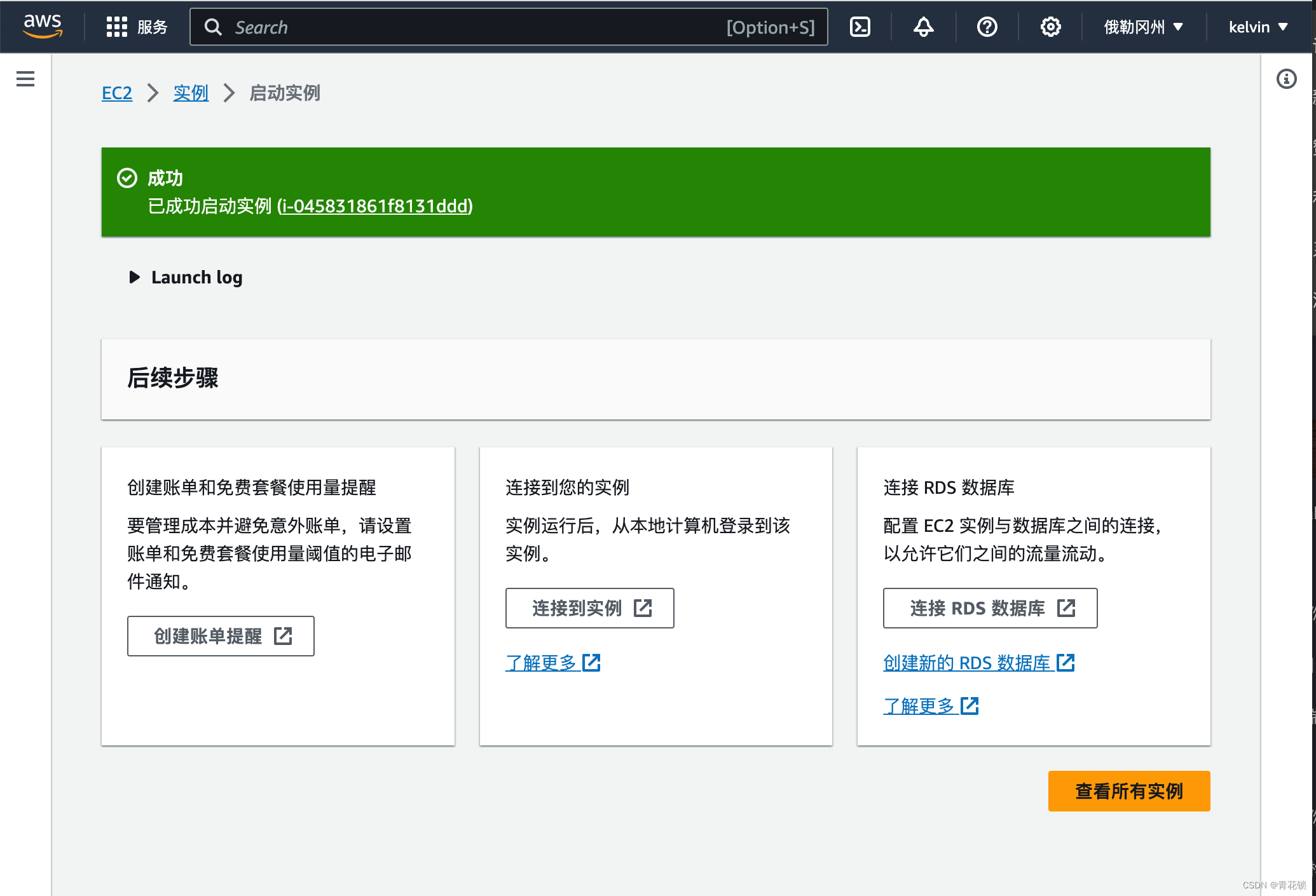The height and width of the screenshot is (896, 1316).
Task: Open instance link i-045831861f8131ddd
Action: [375, 206]
